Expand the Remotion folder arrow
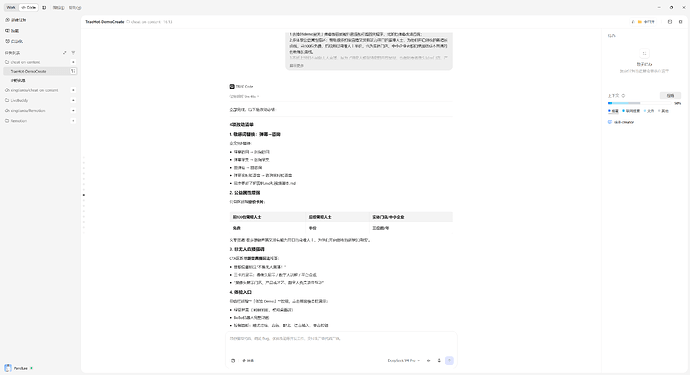 73,121
